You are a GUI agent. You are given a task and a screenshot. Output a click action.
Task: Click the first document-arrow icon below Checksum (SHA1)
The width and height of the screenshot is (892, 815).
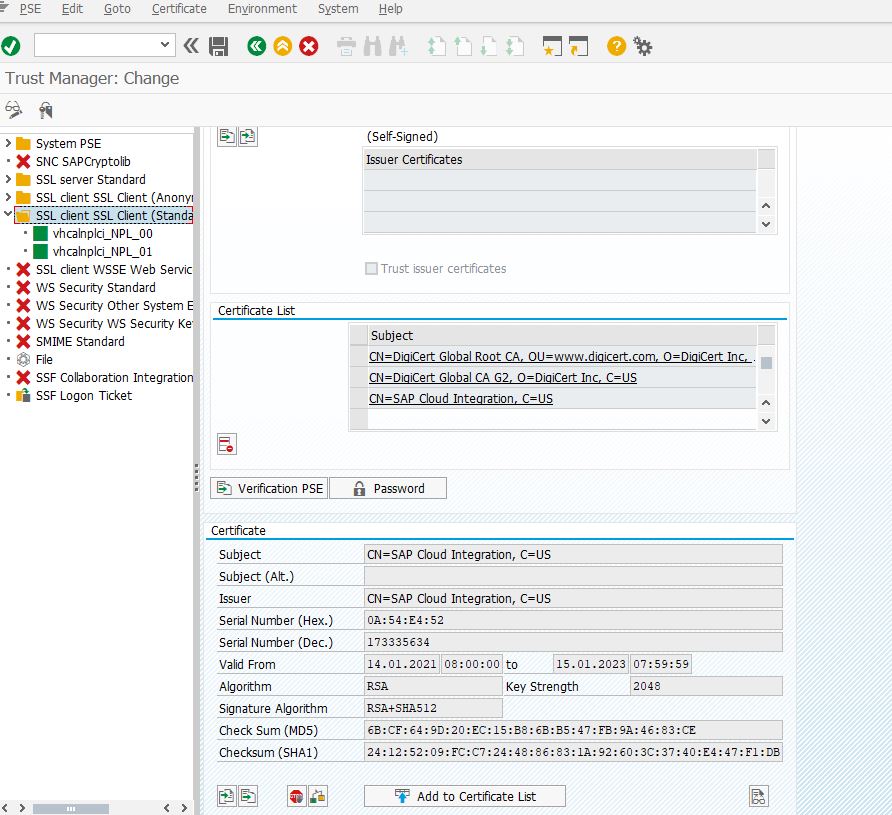[x=227, y=796]
